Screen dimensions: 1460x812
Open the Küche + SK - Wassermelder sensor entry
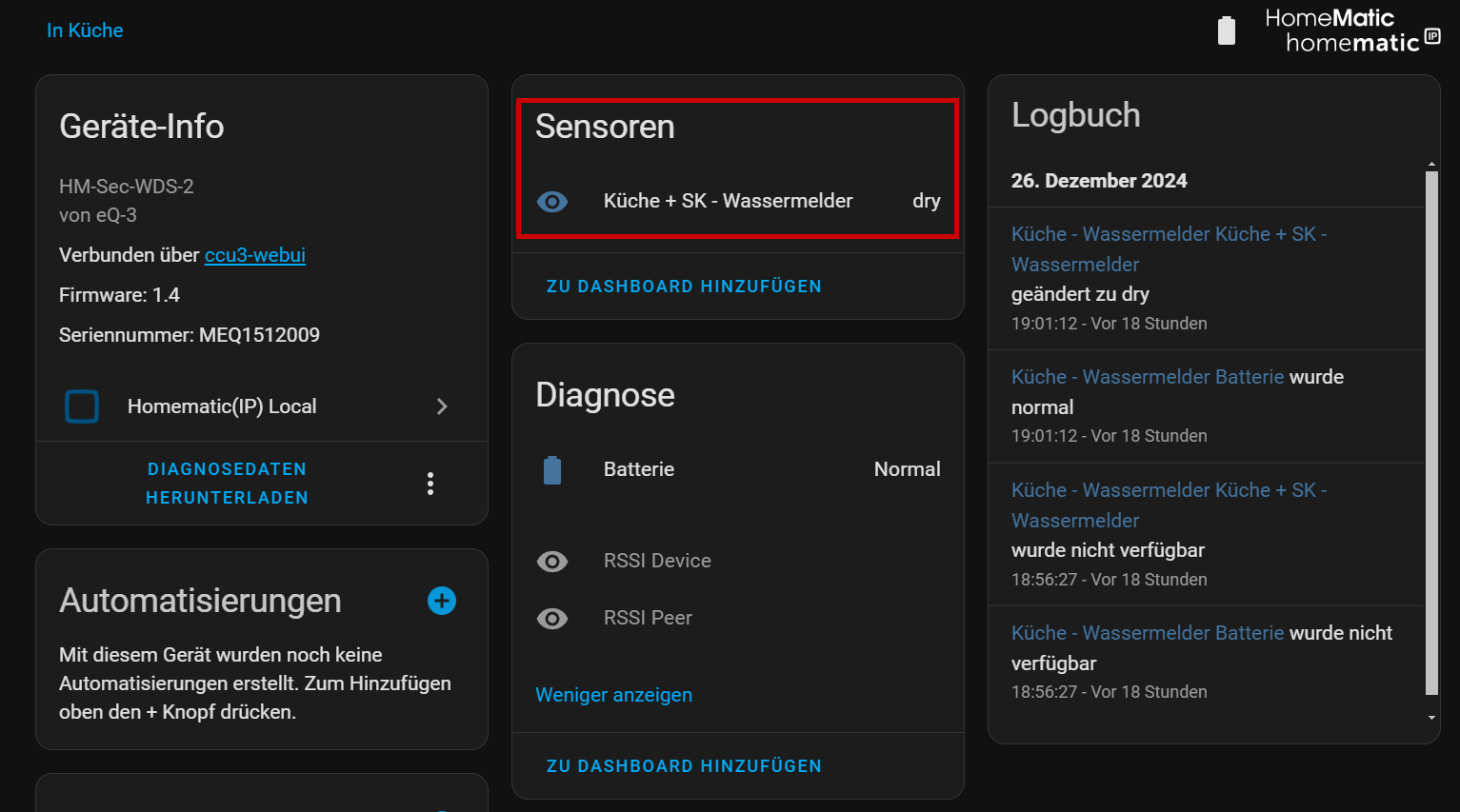point(738,201)
